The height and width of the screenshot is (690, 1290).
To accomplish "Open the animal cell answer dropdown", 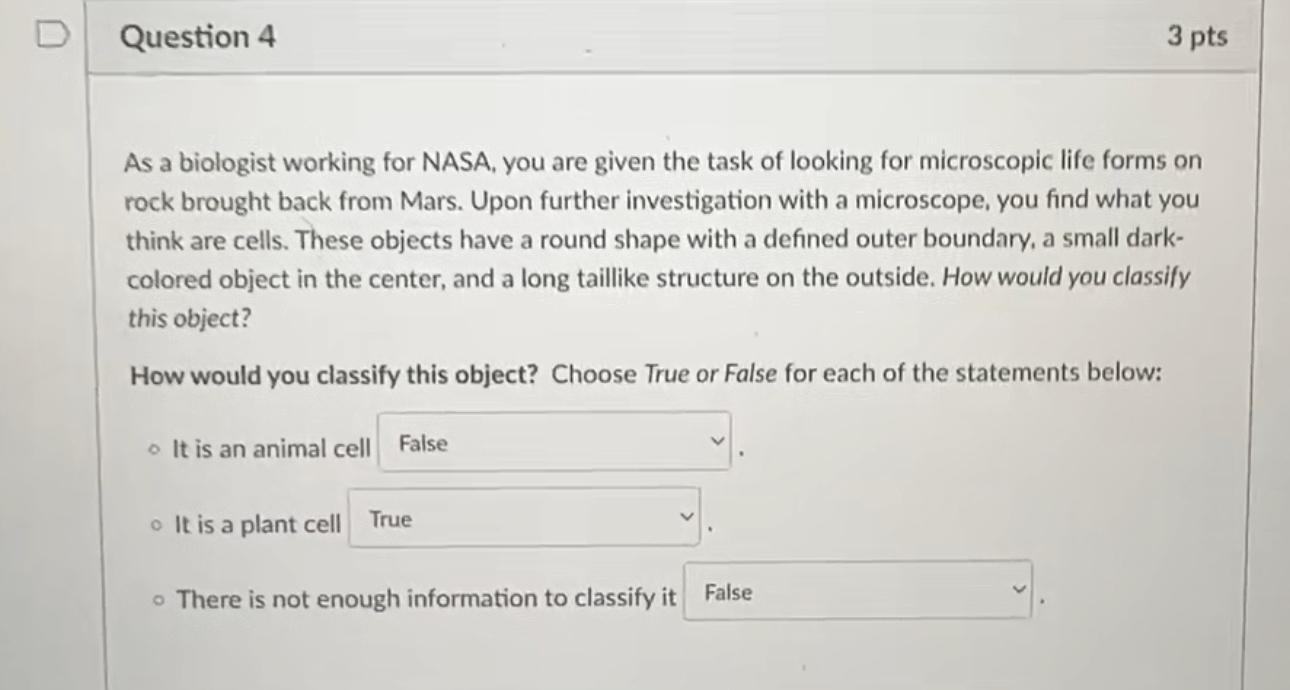I will pyautogui.click(x=552, y=441).
